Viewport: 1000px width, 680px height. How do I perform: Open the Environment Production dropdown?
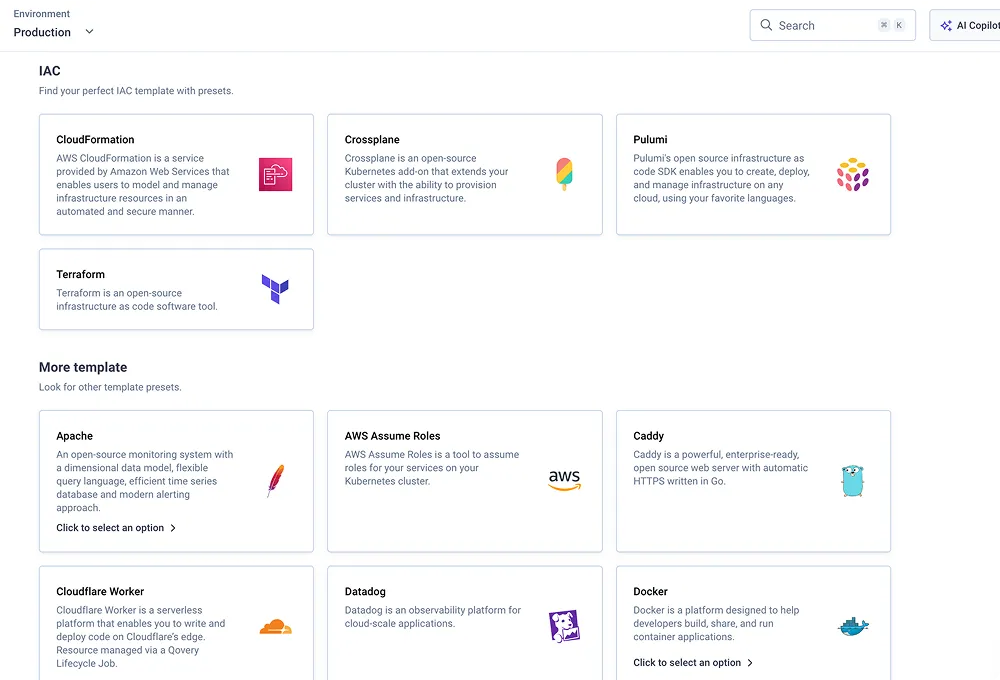click(54, 32)
